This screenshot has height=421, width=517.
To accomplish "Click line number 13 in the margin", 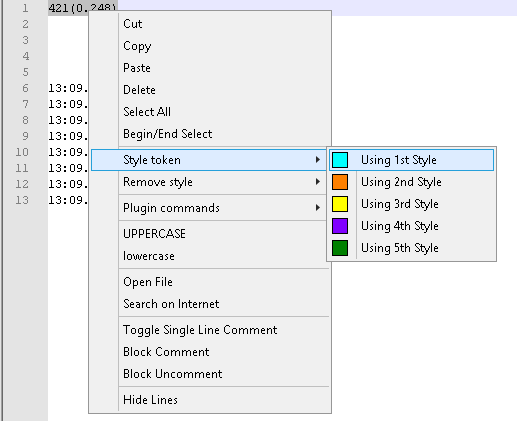I will coord(22,200).
